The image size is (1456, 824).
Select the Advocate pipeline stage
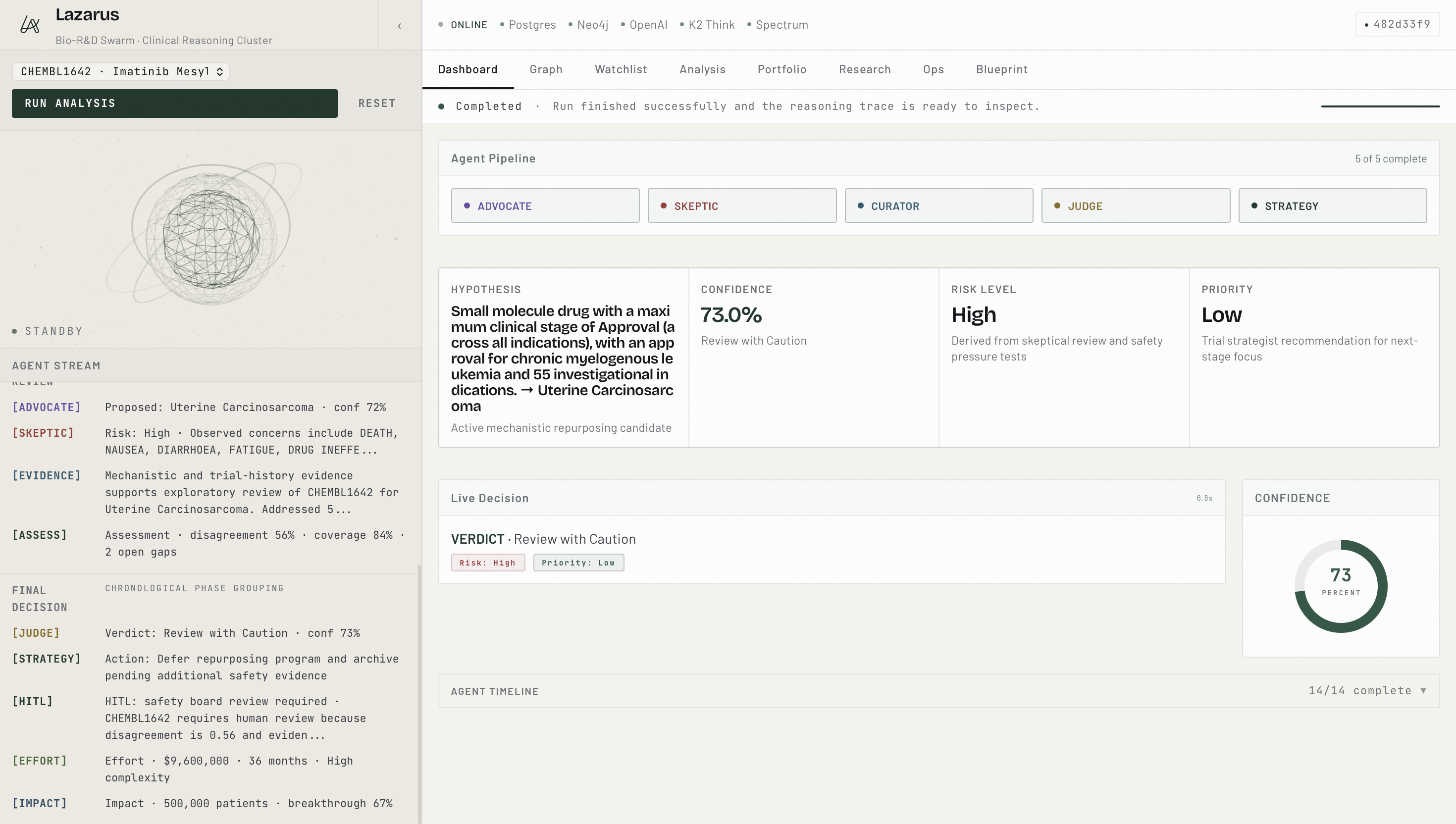pyautogui.click(x=545, y=206)
